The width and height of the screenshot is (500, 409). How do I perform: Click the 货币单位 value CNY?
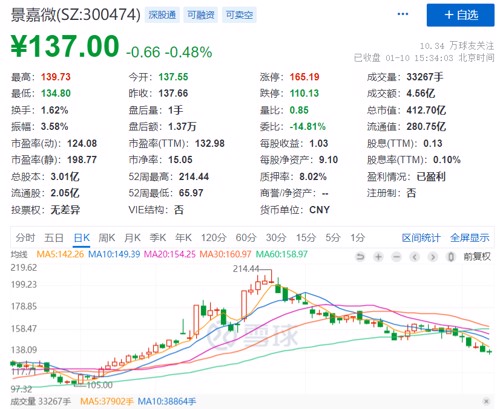pyautogui.click(x=319, y=210)
